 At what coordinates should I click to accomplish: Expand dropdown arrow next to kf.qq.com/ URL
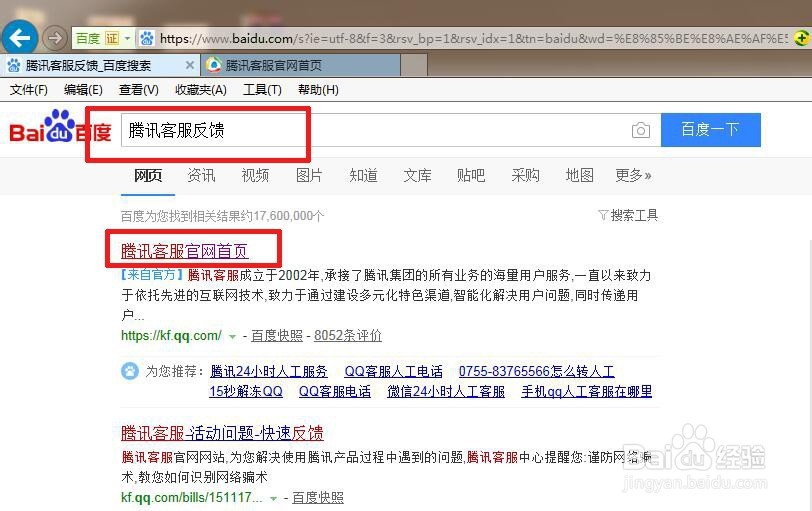pos(233,337)
